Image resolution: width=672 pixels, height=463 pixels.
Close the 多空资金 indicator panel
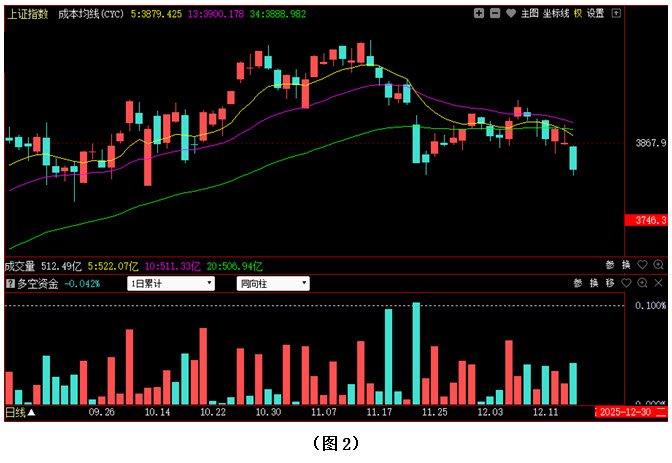tap(658, 283)
